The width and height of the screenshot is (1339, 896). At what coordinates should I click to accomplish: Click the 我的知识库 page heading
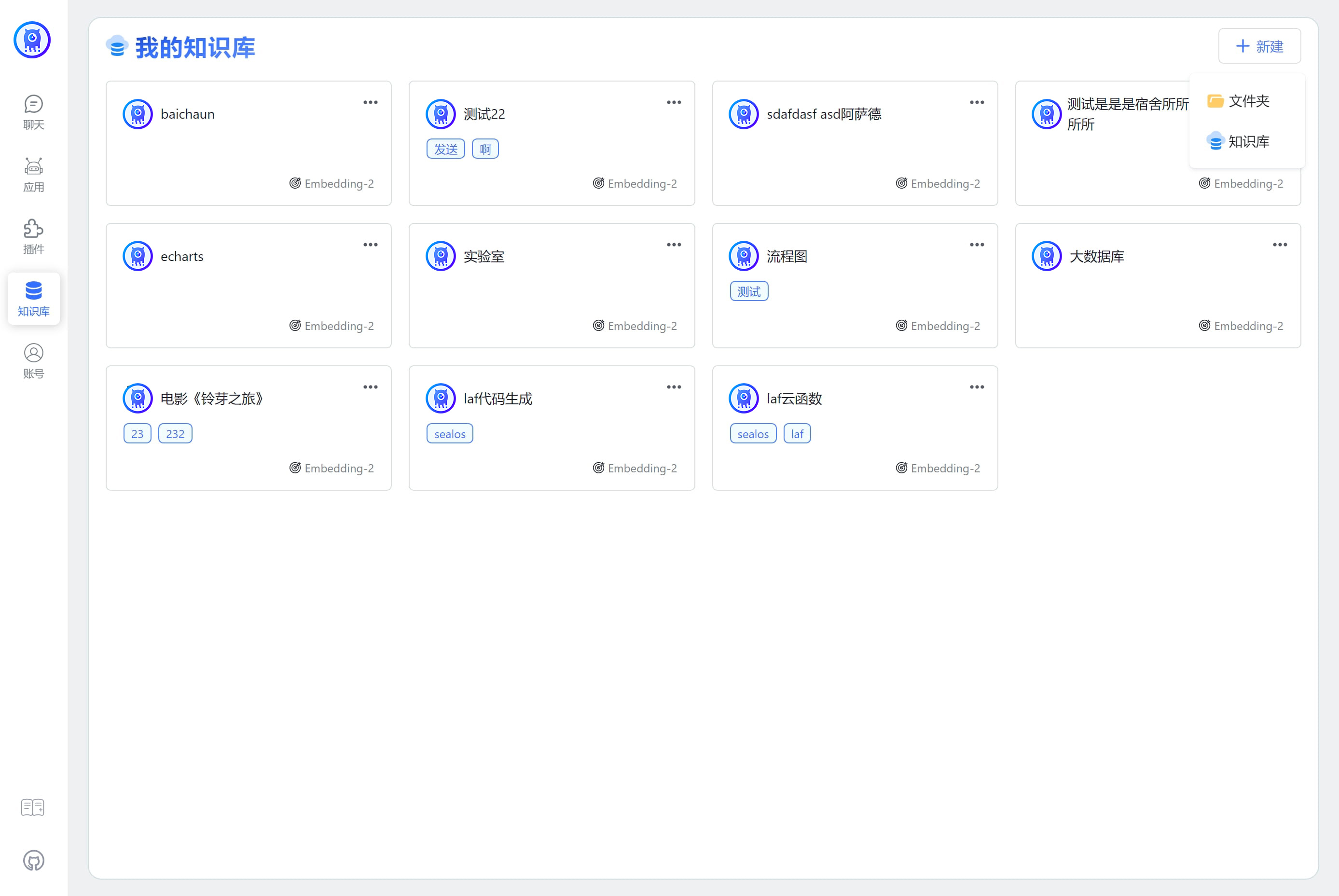click(195, 47)
